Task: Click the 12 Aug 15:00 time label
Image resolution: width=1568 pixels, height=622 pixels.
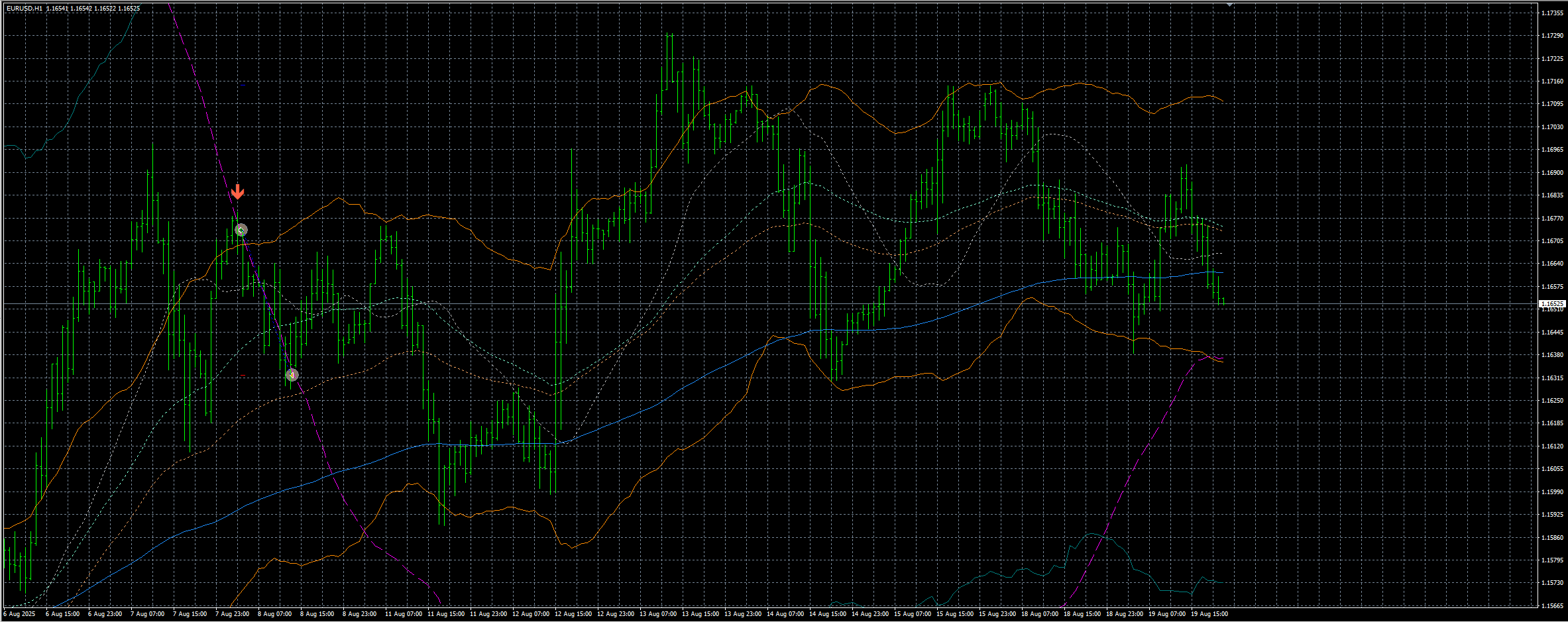Action: click(573, 614)
